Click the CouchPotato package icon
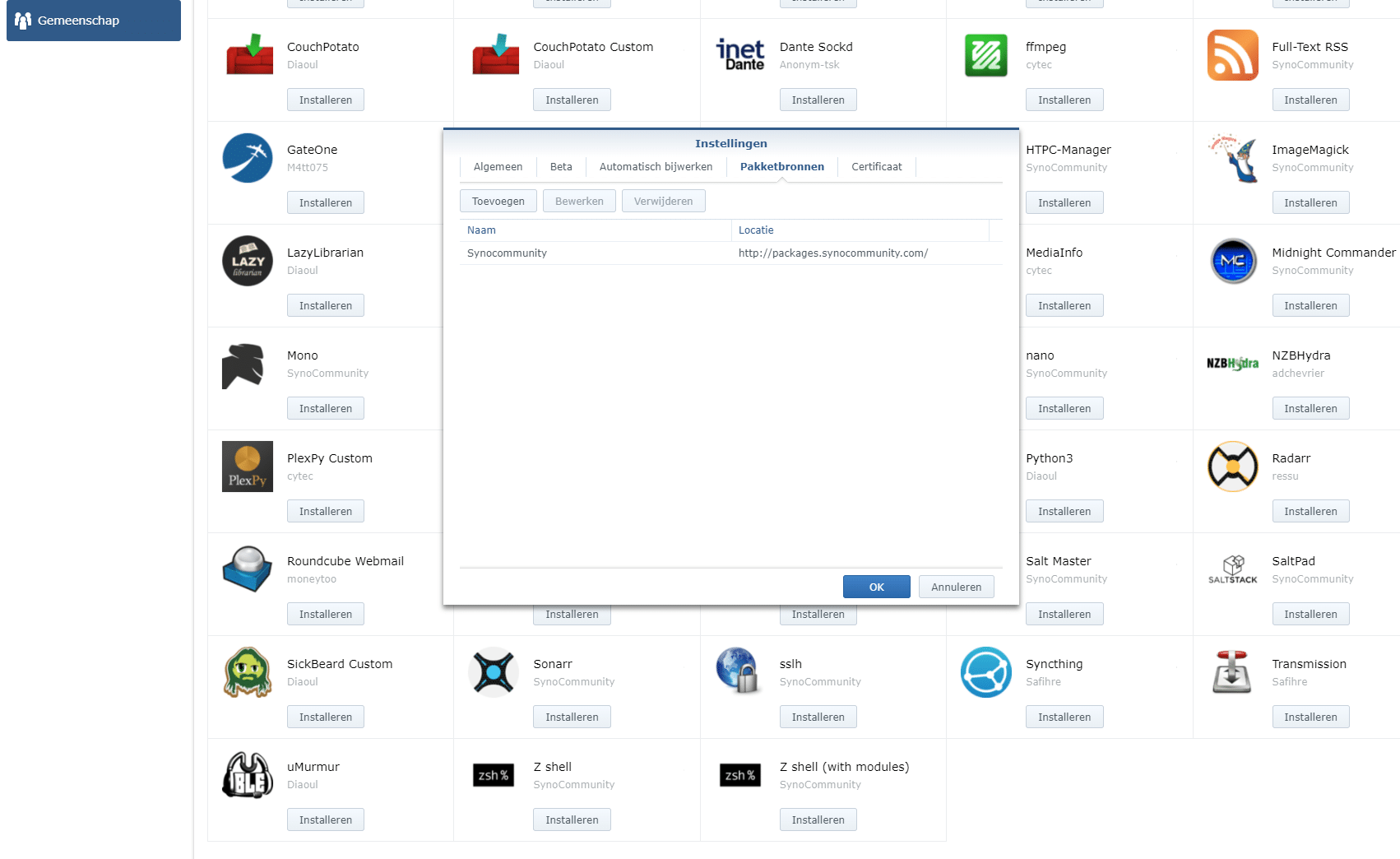This screenshot has height=859, width=1400. (249, 54)
